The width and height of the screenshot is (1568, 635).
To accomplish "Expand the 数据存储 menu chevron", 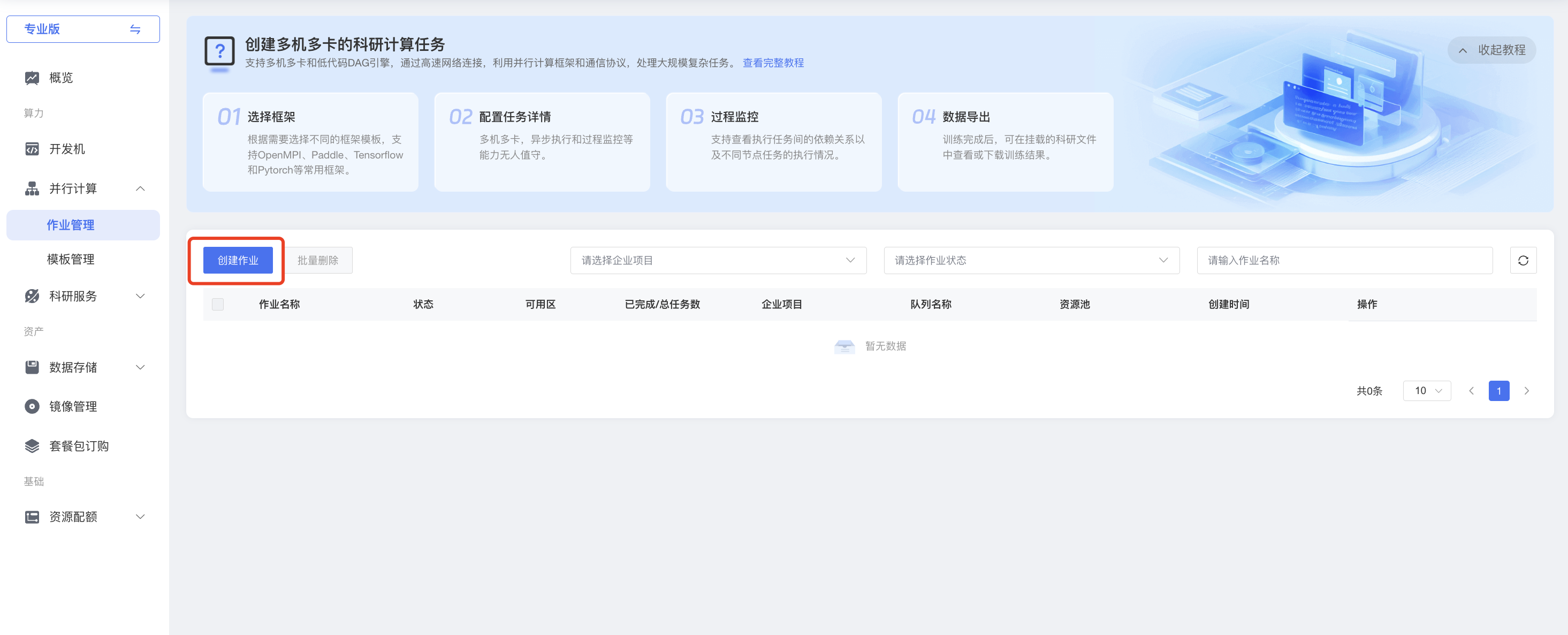I will [x=141, y=367].
